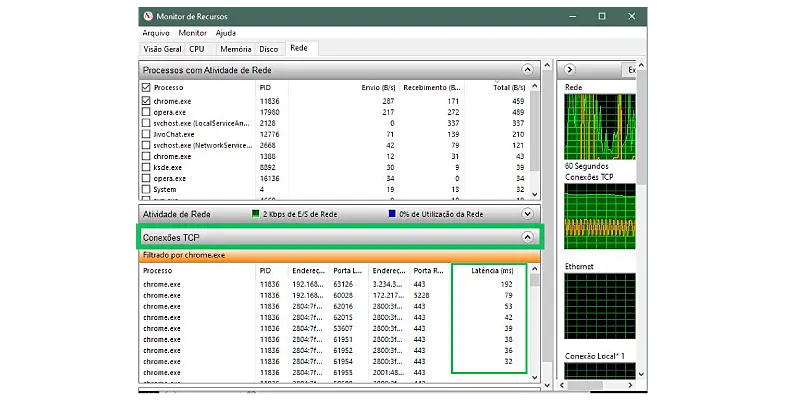Check the ksde.exe checkbox
Viewport: 800px width, 400px height.
click(x=146, y=167)
